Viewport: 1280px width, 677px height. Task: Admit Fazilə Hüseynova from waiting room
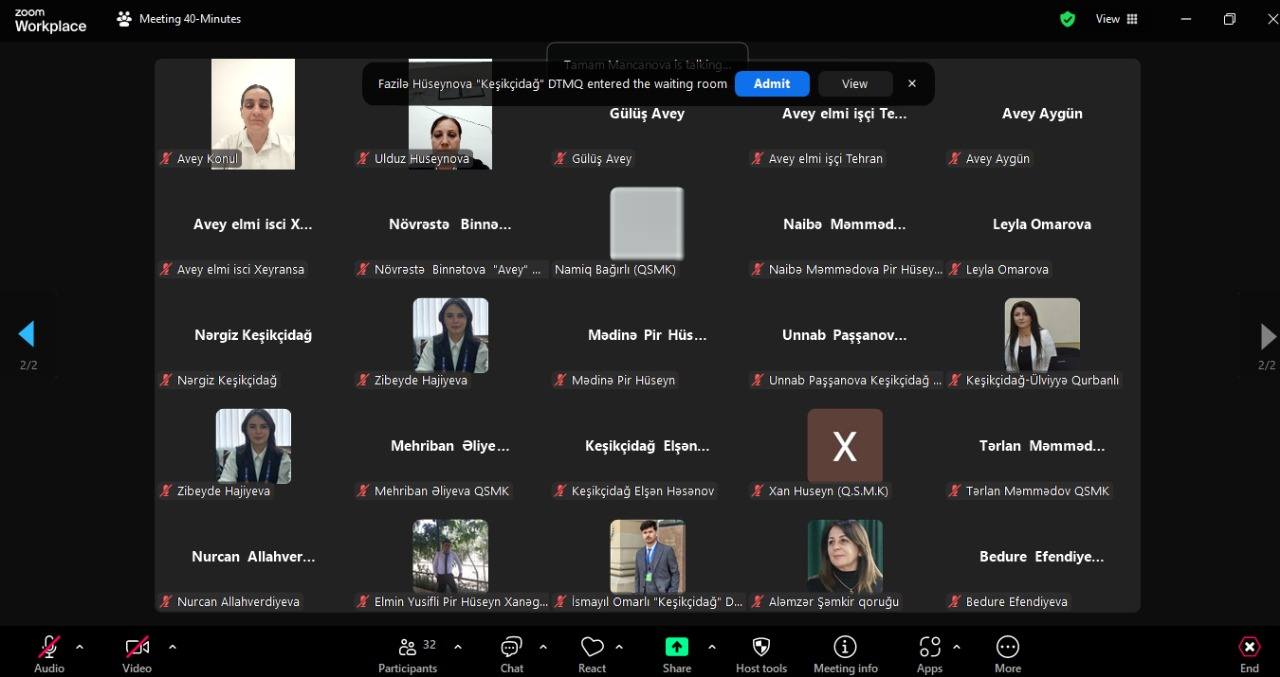tap(771, 84)
